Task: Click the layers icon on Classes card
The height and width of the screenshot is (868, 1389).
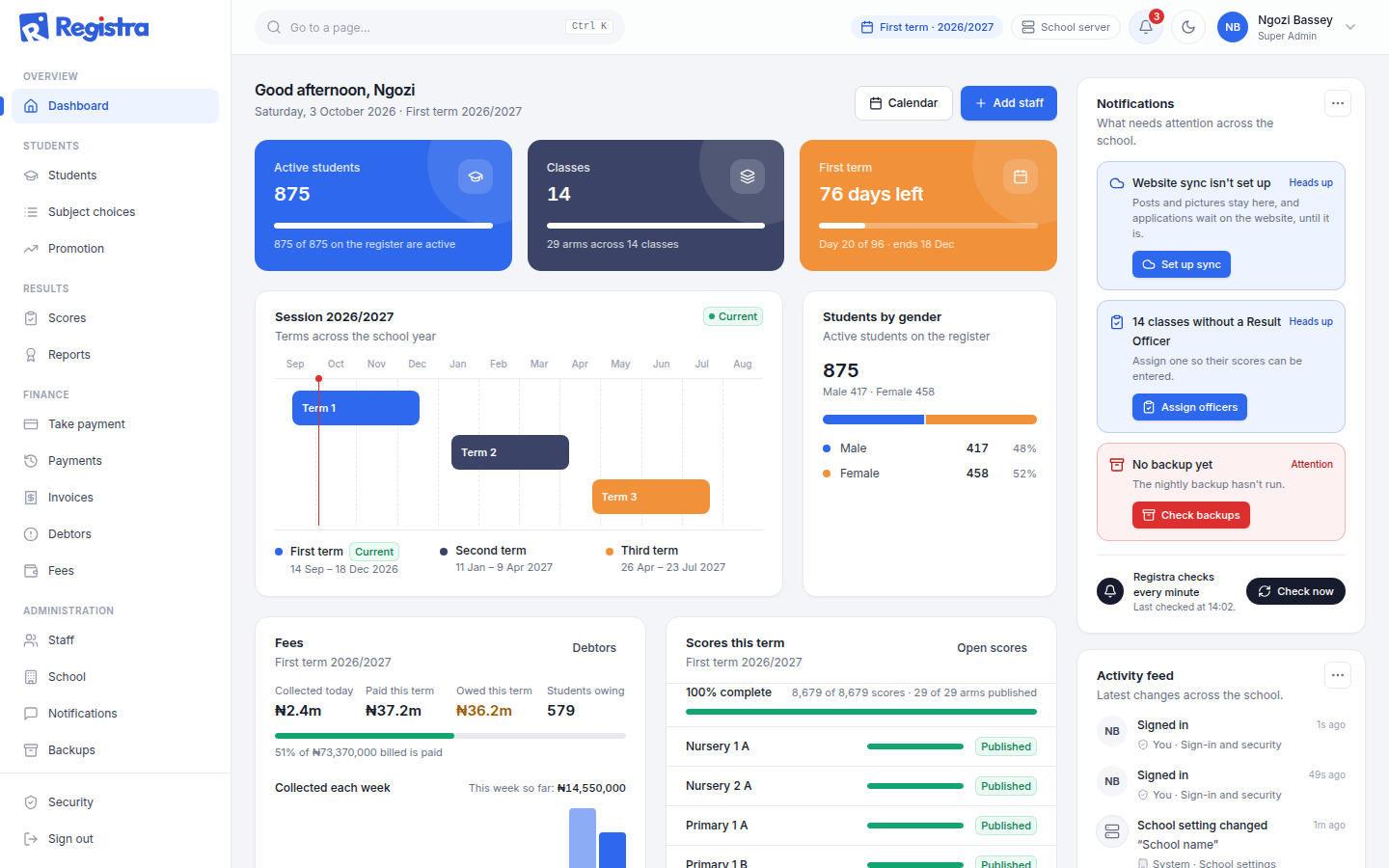Action: pyautogui.click(x=748, y=176)
